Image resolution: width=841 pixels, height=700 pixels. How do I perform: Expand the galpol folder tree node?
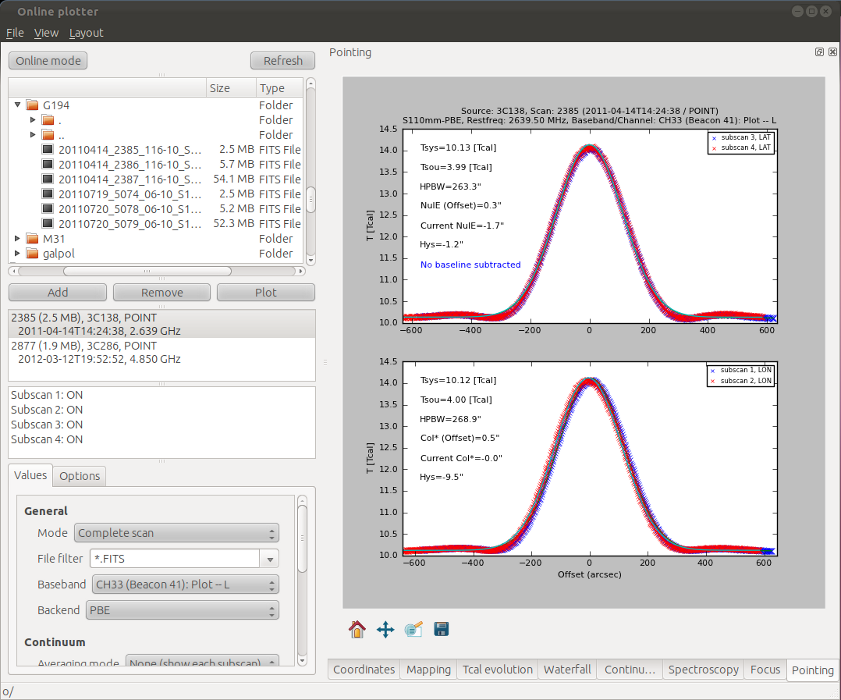(x=18, y=253)
